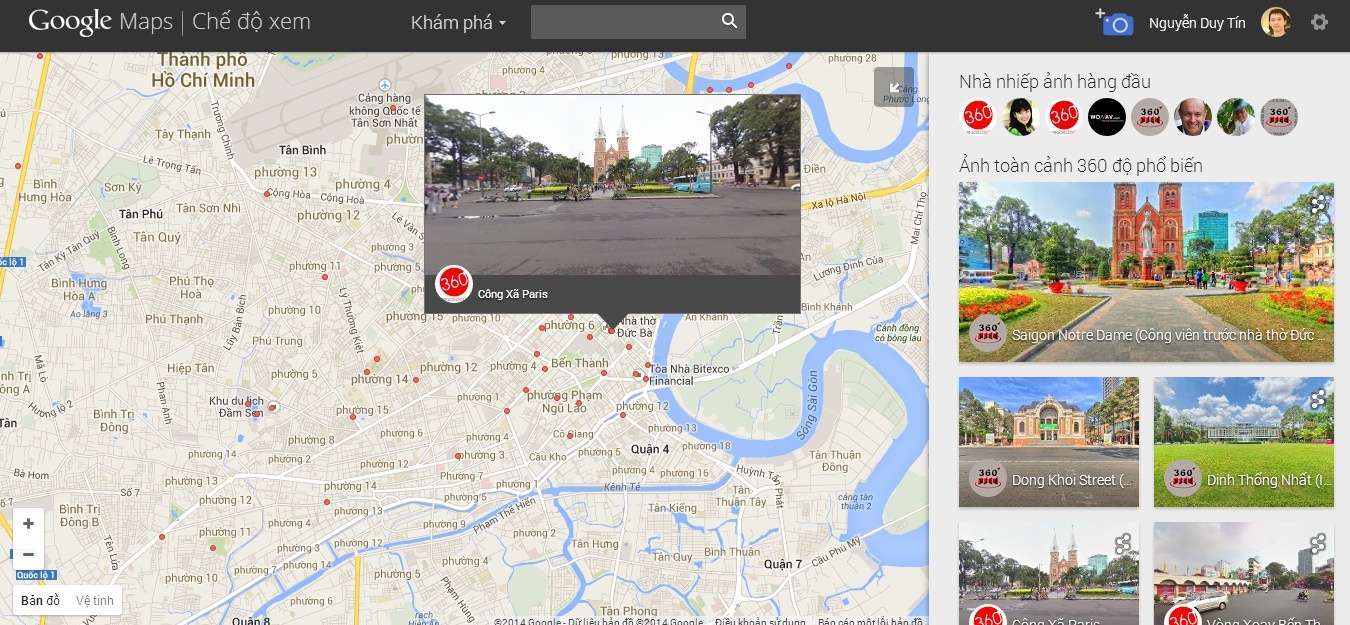Zoom out on the map
This screenshot has width=1350, height=625.
pos(28,554)
